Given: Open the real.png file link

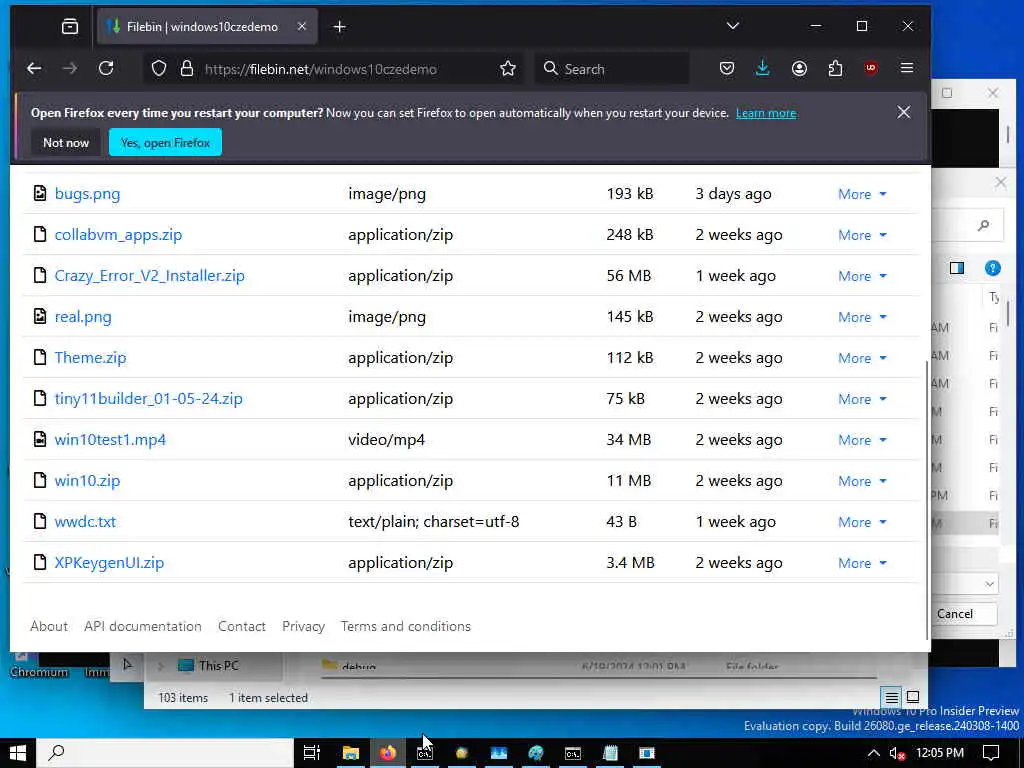Looking at the screenshot, I should (83, 317).
